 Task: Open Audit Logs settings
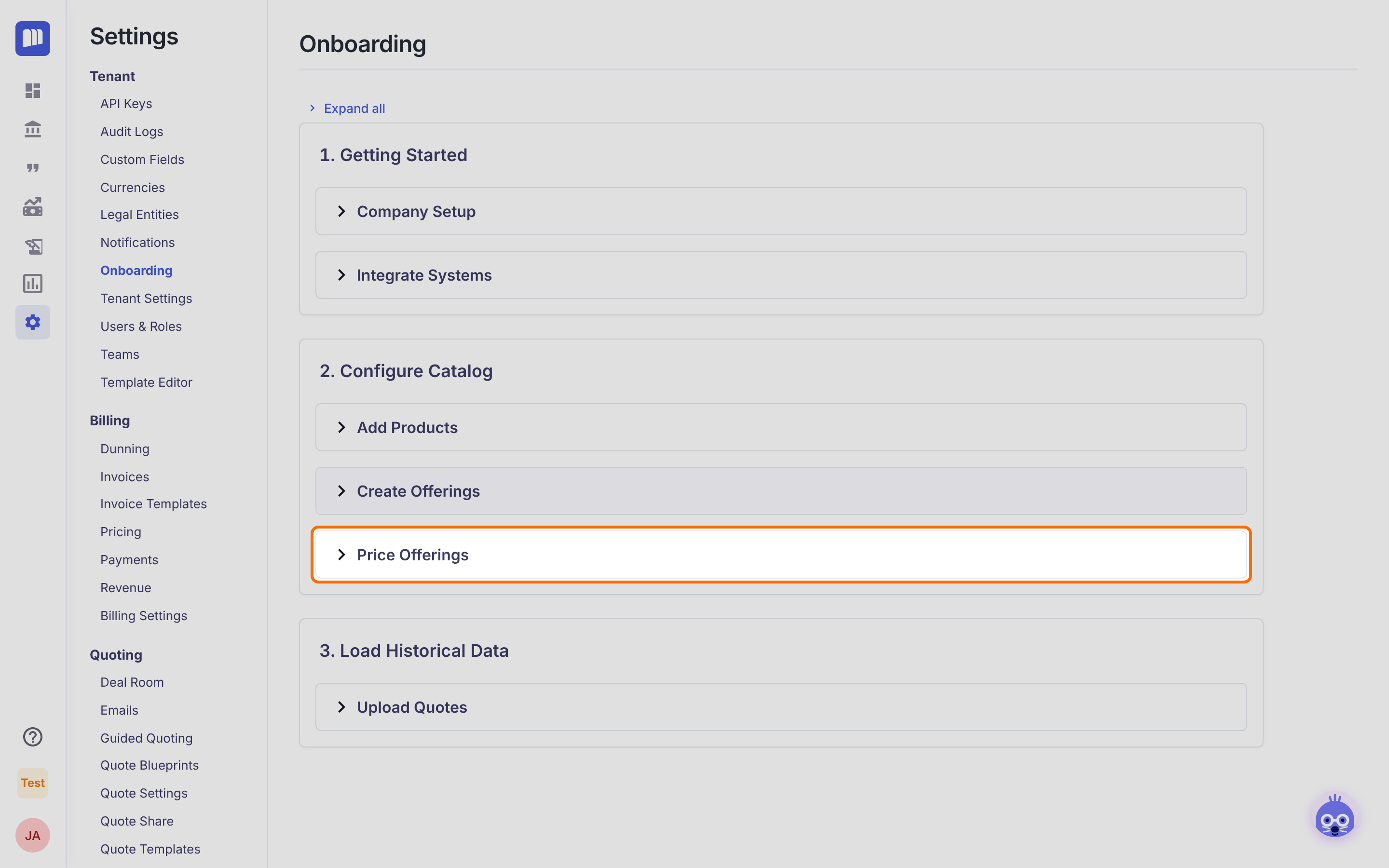132,132
